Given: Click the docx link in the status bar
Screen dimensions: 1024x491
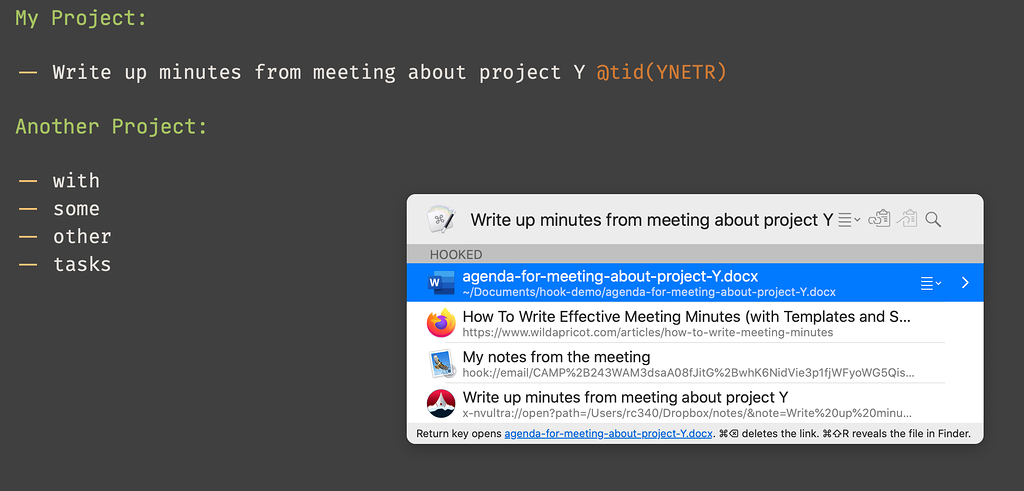Looking at the screenshot, I should [608, 434].
